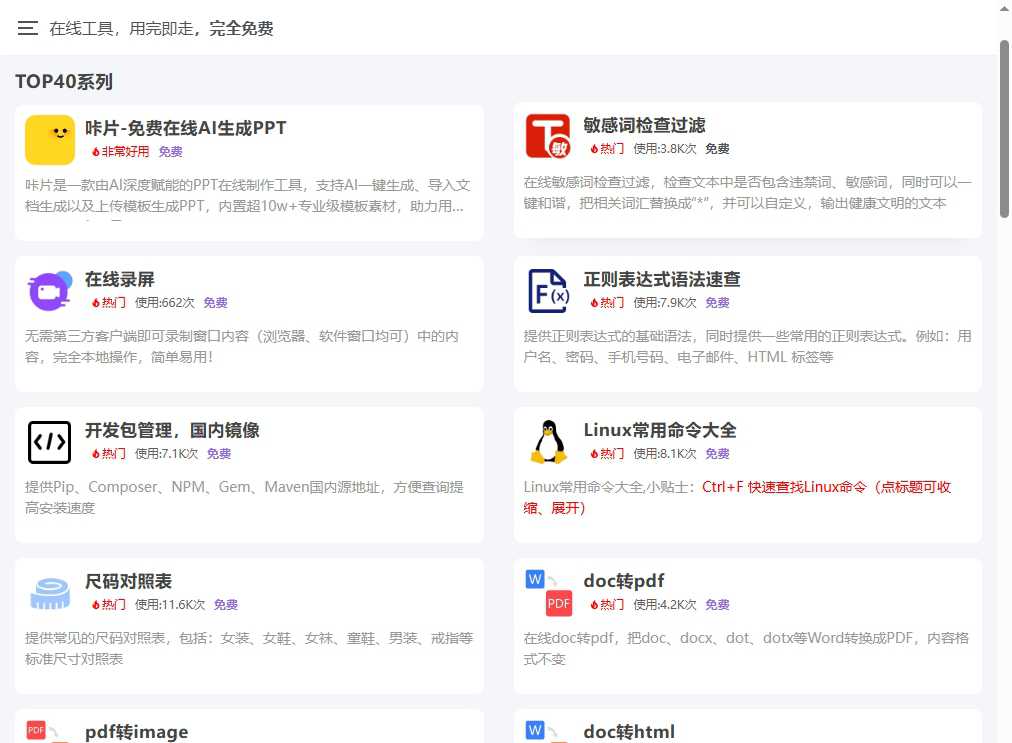Click the 热门 badge on 正则表达式语法速查 card
Screen dimensions: 1012x743
608,302
